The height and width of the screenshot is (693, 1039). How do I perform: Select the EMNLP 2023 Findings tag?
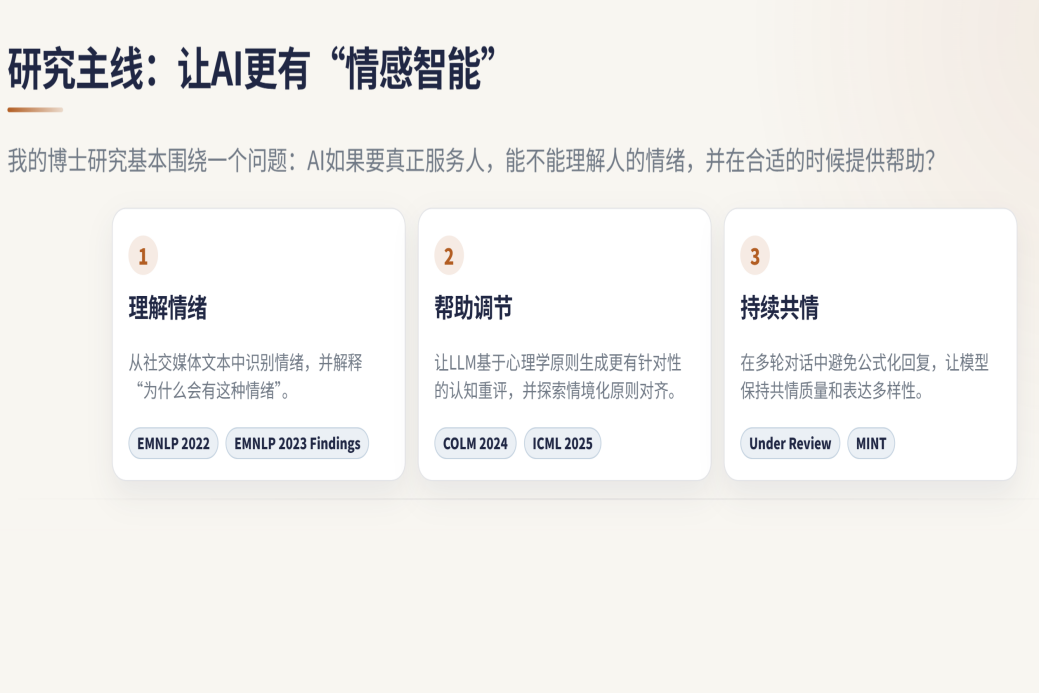(x=297, y=443)
